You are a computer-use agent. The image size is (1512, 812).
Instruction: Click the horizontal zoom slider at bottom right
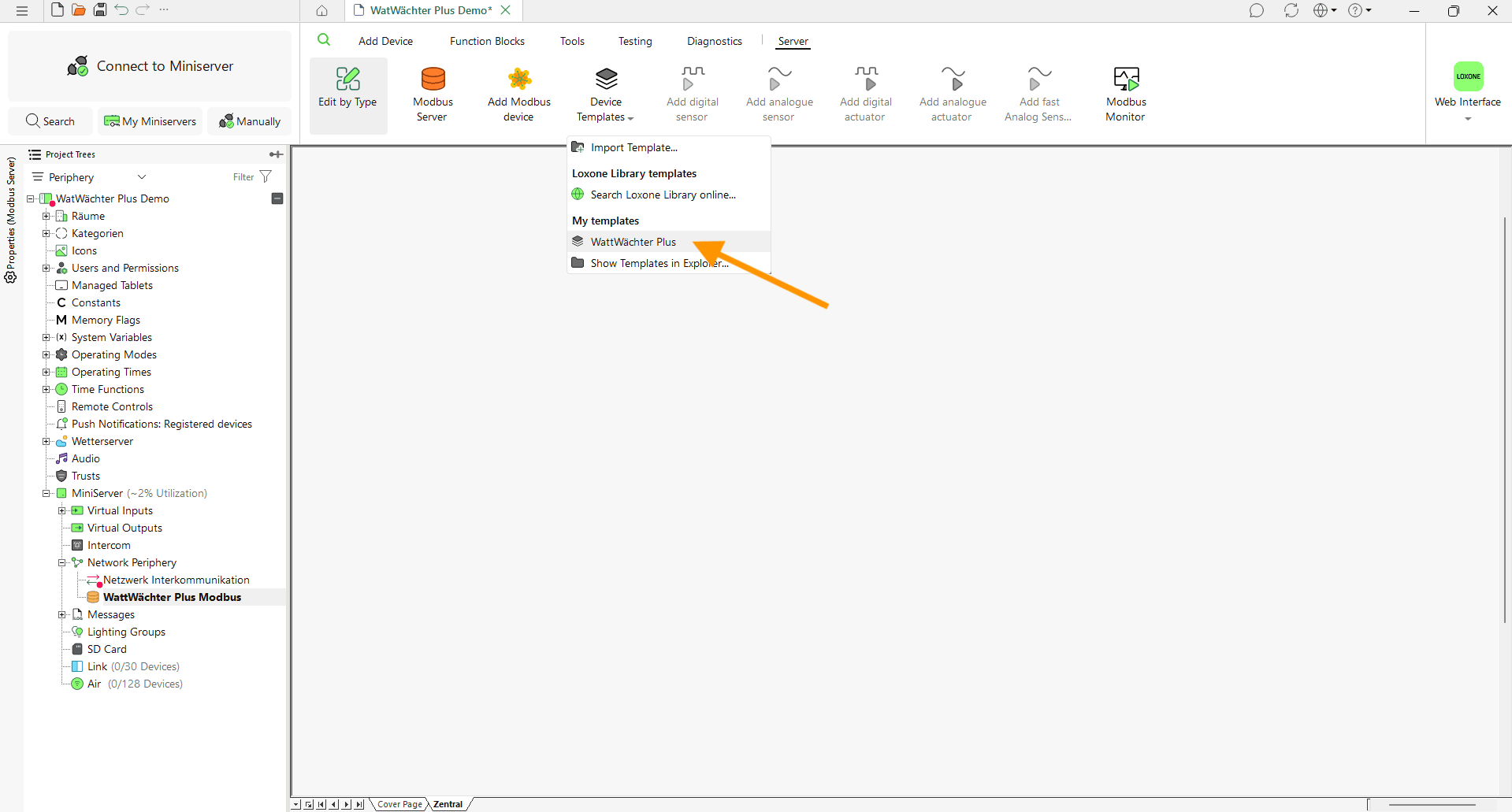click(1432, 804)
